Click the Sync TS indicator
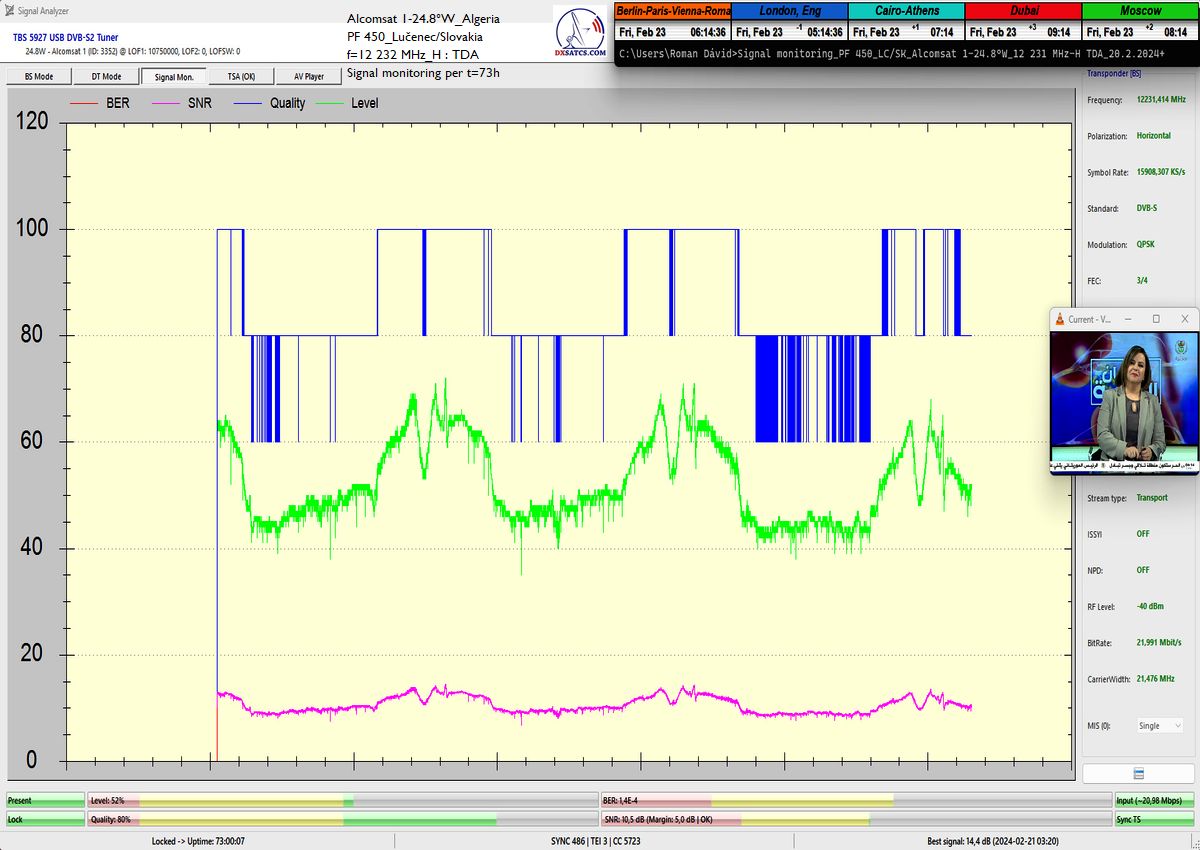 1155,819
